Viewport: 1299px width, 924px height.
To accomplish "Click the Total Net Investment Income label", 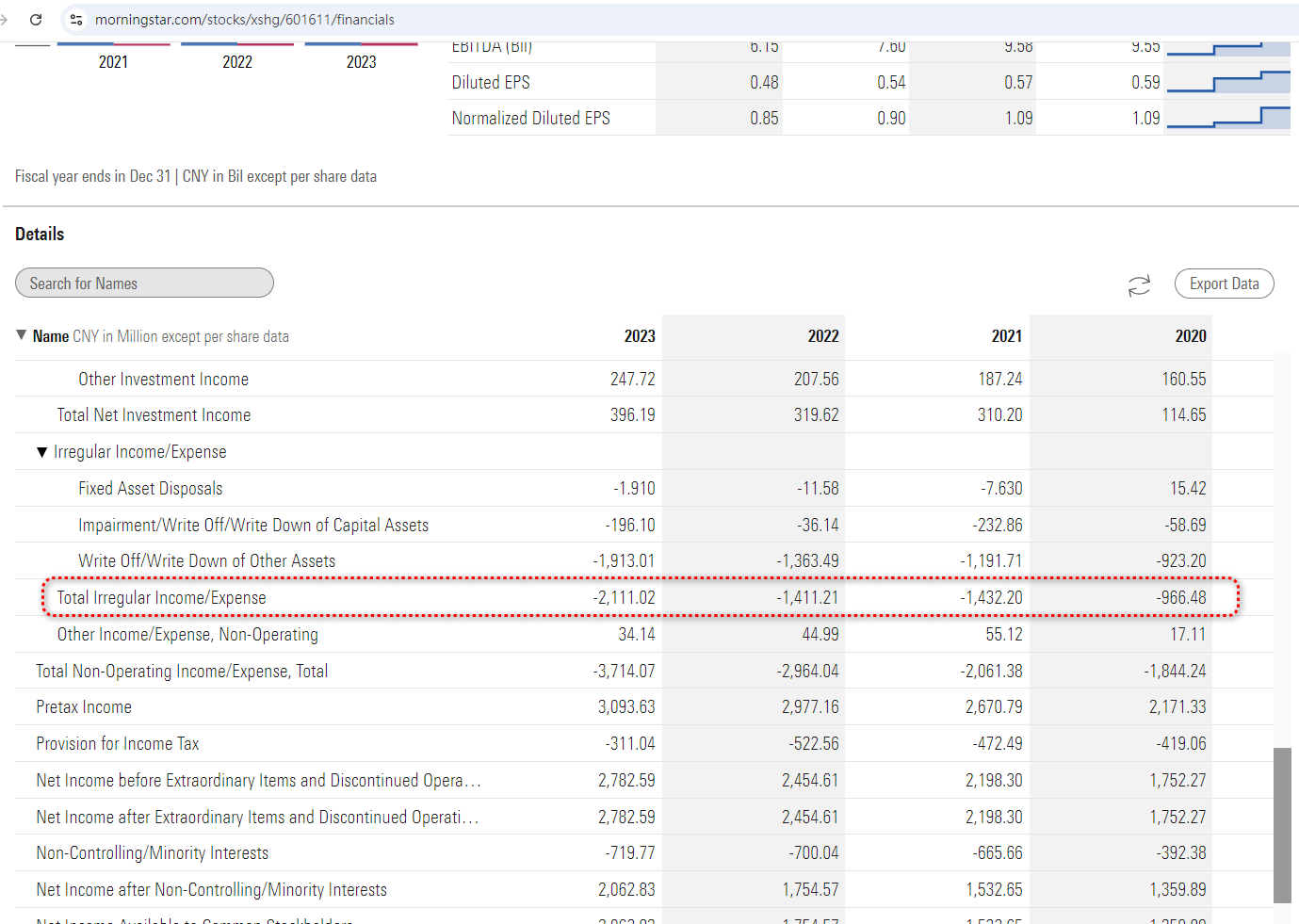I will click(x=154, y=415).
